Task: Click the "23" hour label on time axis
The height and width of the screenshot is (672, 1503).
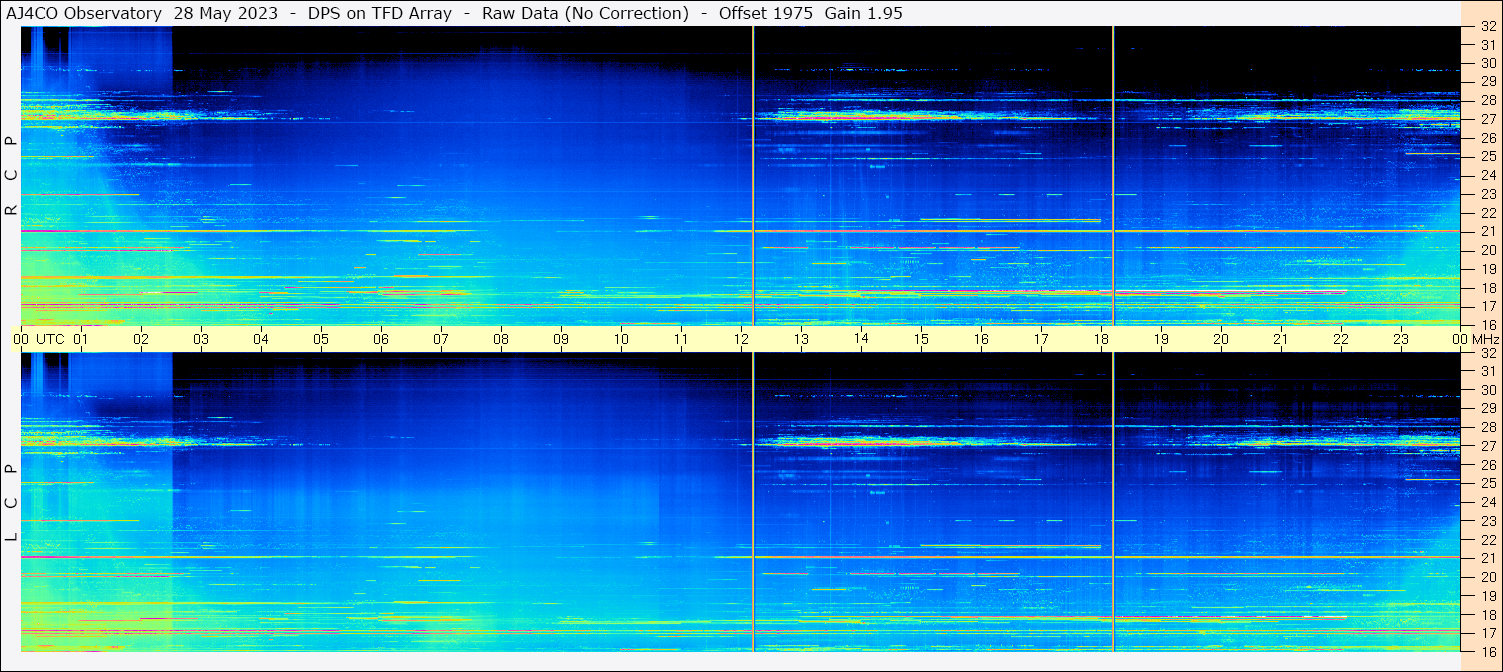Action: pyautogui.click(x=1401, y=339)
